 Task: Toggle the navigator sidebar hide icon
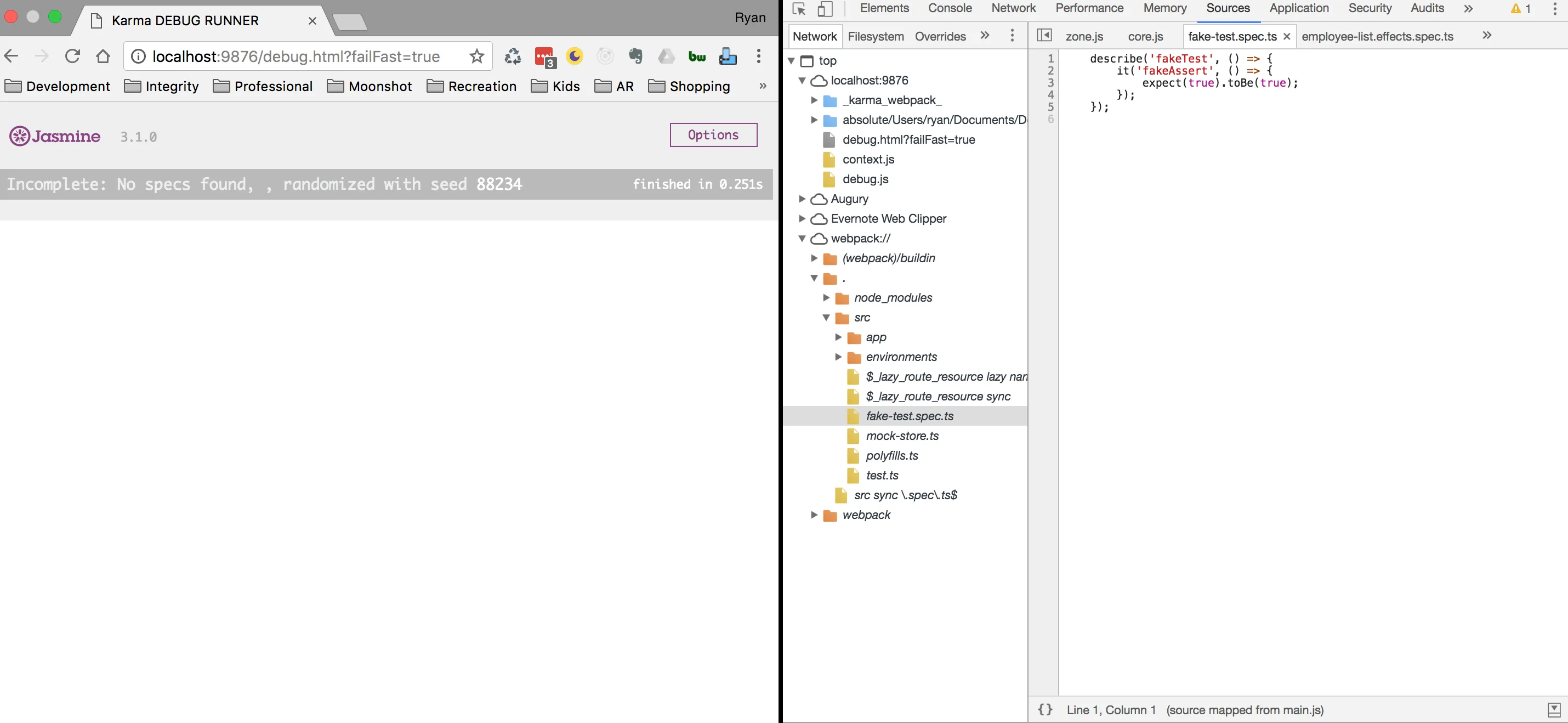tap(1044, 35)
